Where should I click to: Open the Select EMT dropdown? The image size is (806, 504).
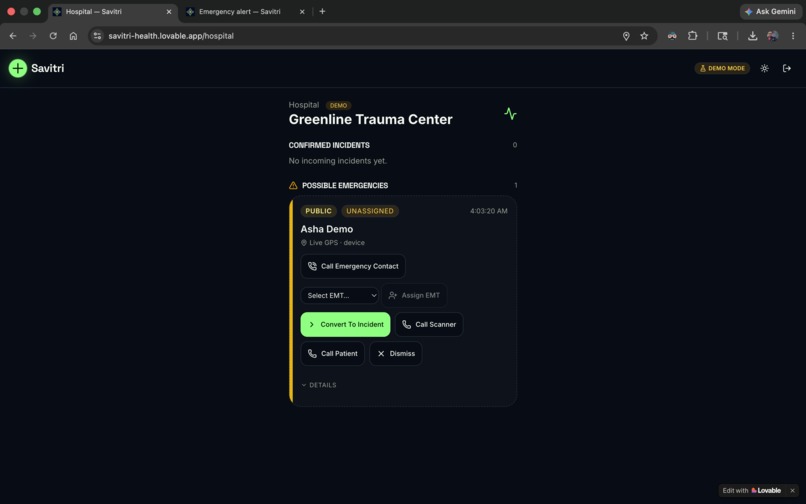pos(339,295)
